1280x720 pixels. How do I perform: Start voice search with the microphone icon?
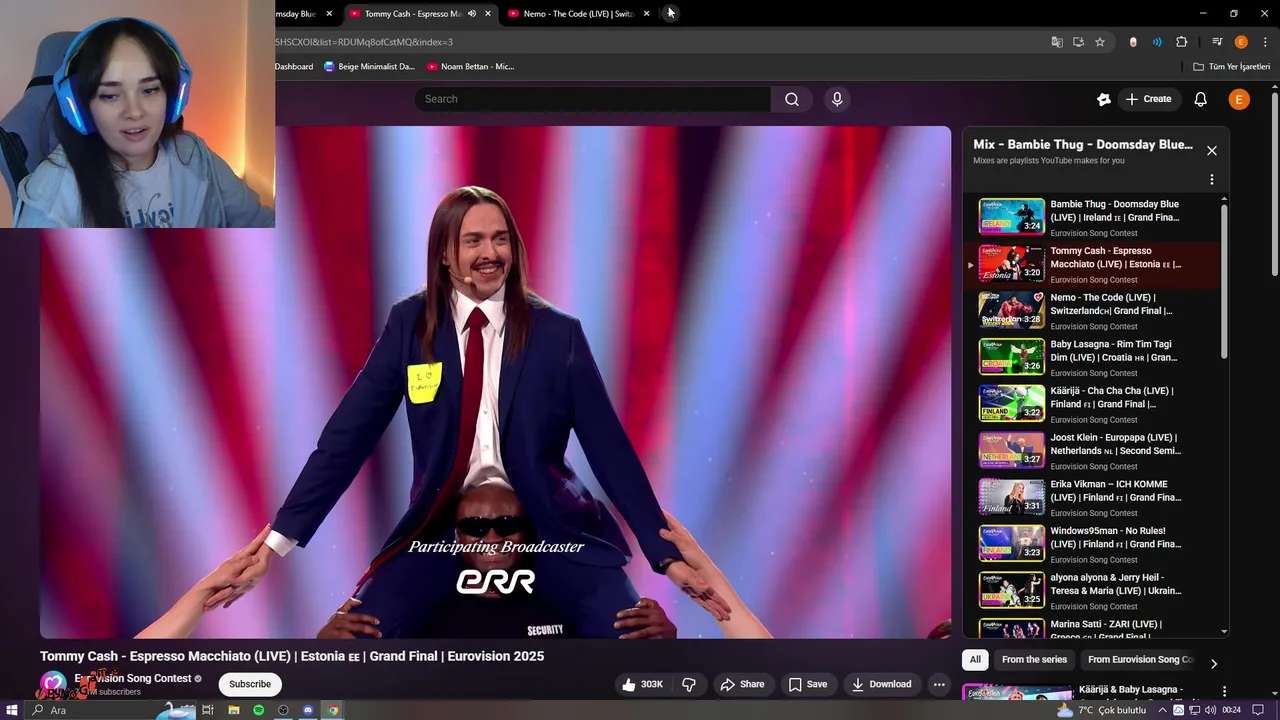tap(837, 99)
